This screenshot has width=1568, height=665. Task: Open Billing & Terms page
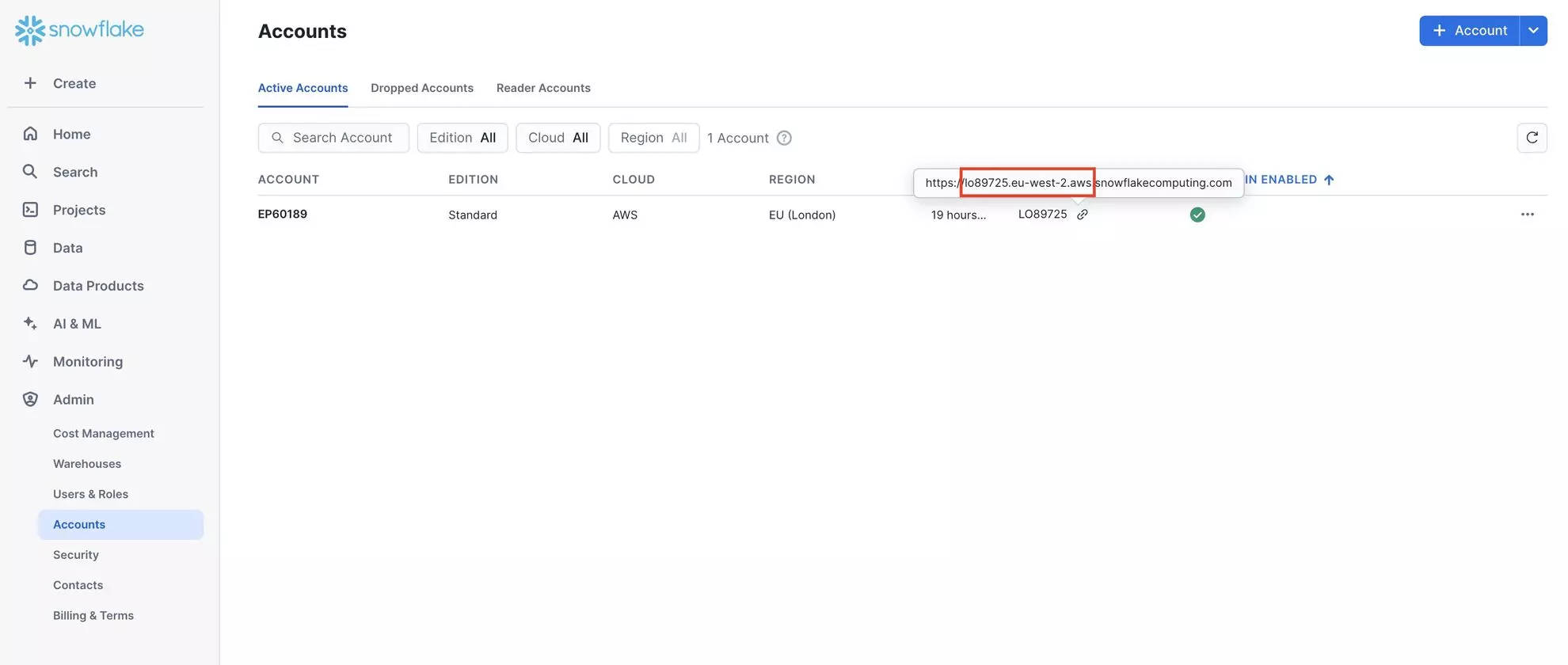(93, 616)
